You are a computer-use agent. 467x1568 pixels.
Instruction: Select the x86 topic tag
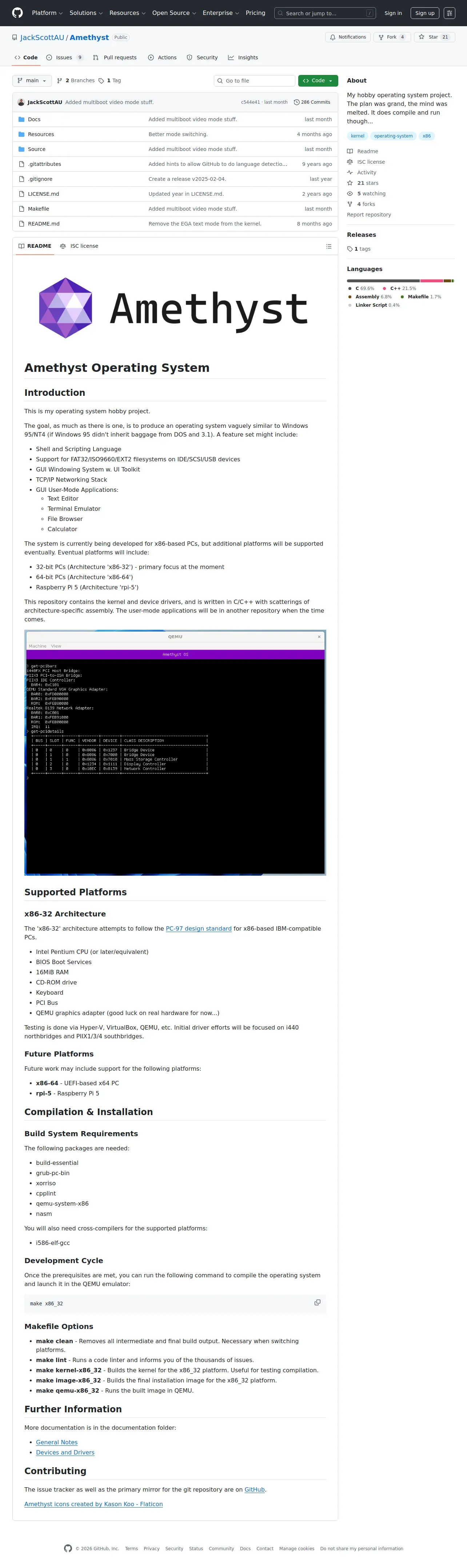tap(427, 136)
